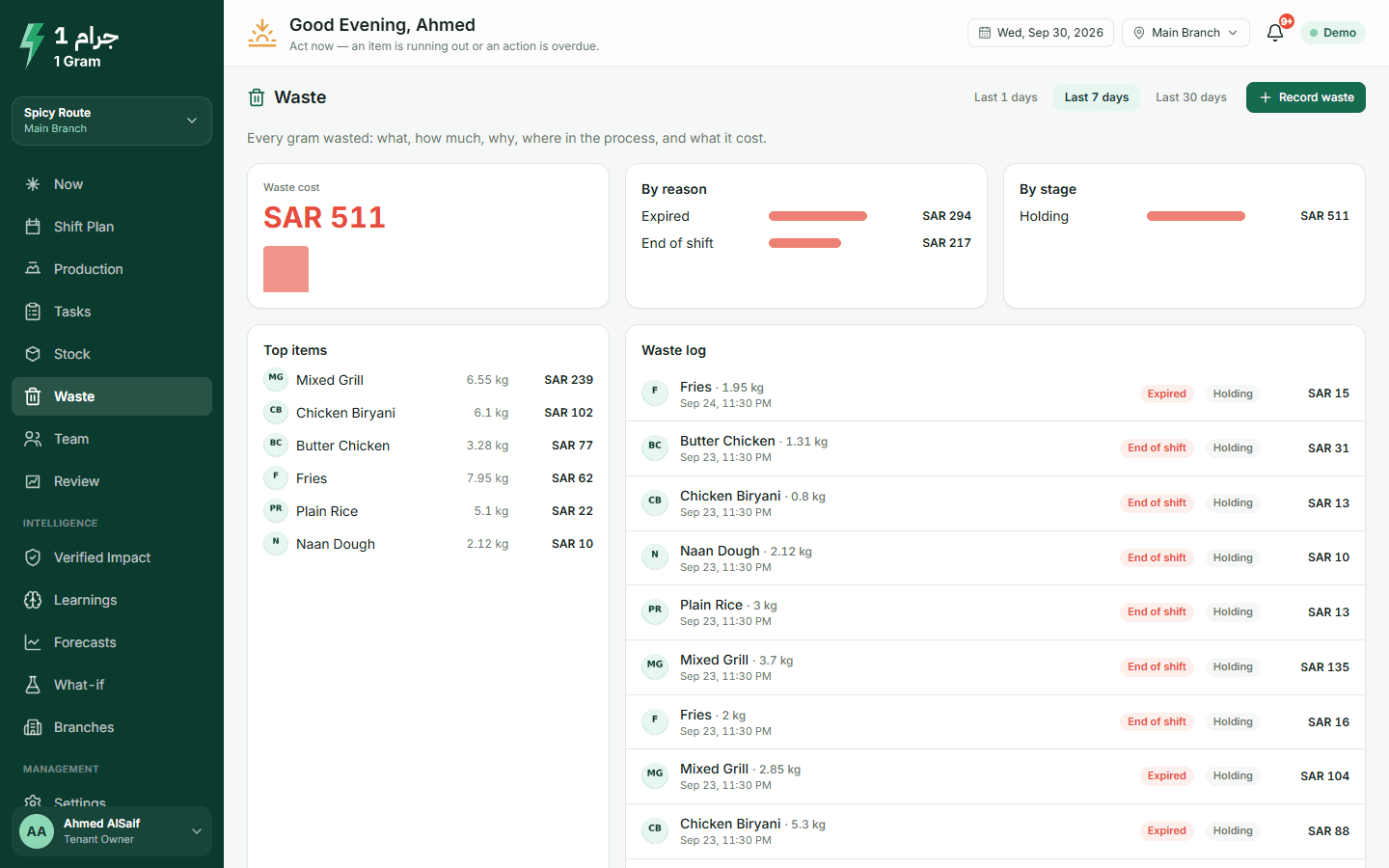Open the Fries 1.95 kg waste log entry
Screen dimensions: 1389x868
pos(995,393)
